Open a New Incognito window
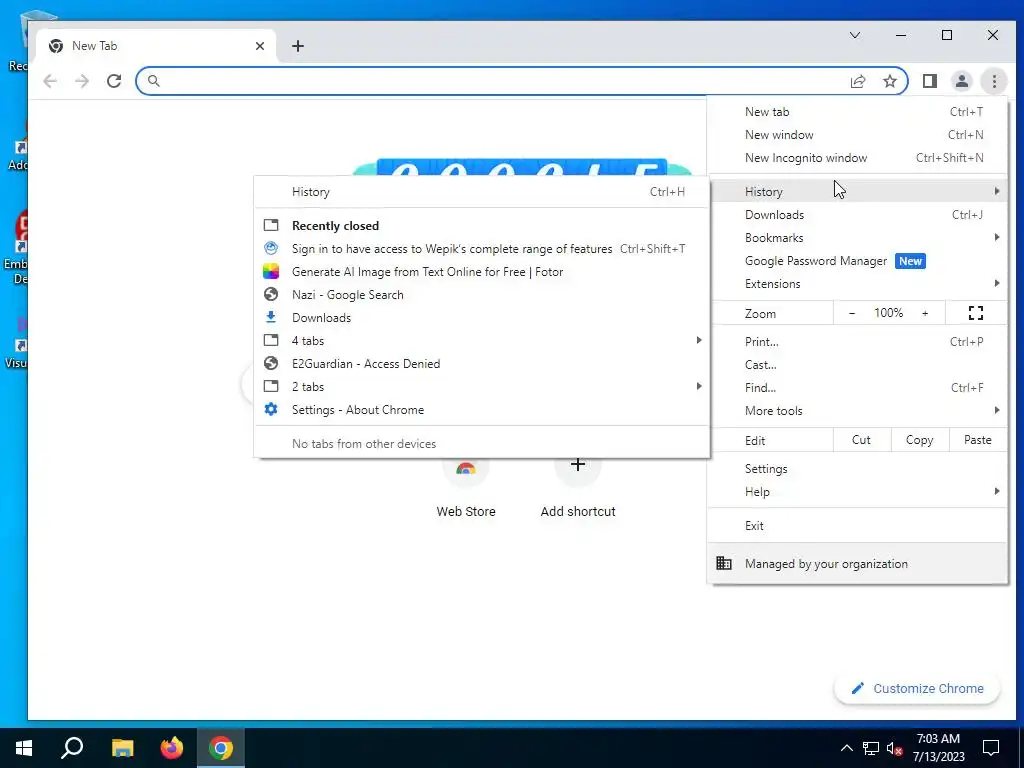The width and height of the screenshot is (1024, 768). 858,157
